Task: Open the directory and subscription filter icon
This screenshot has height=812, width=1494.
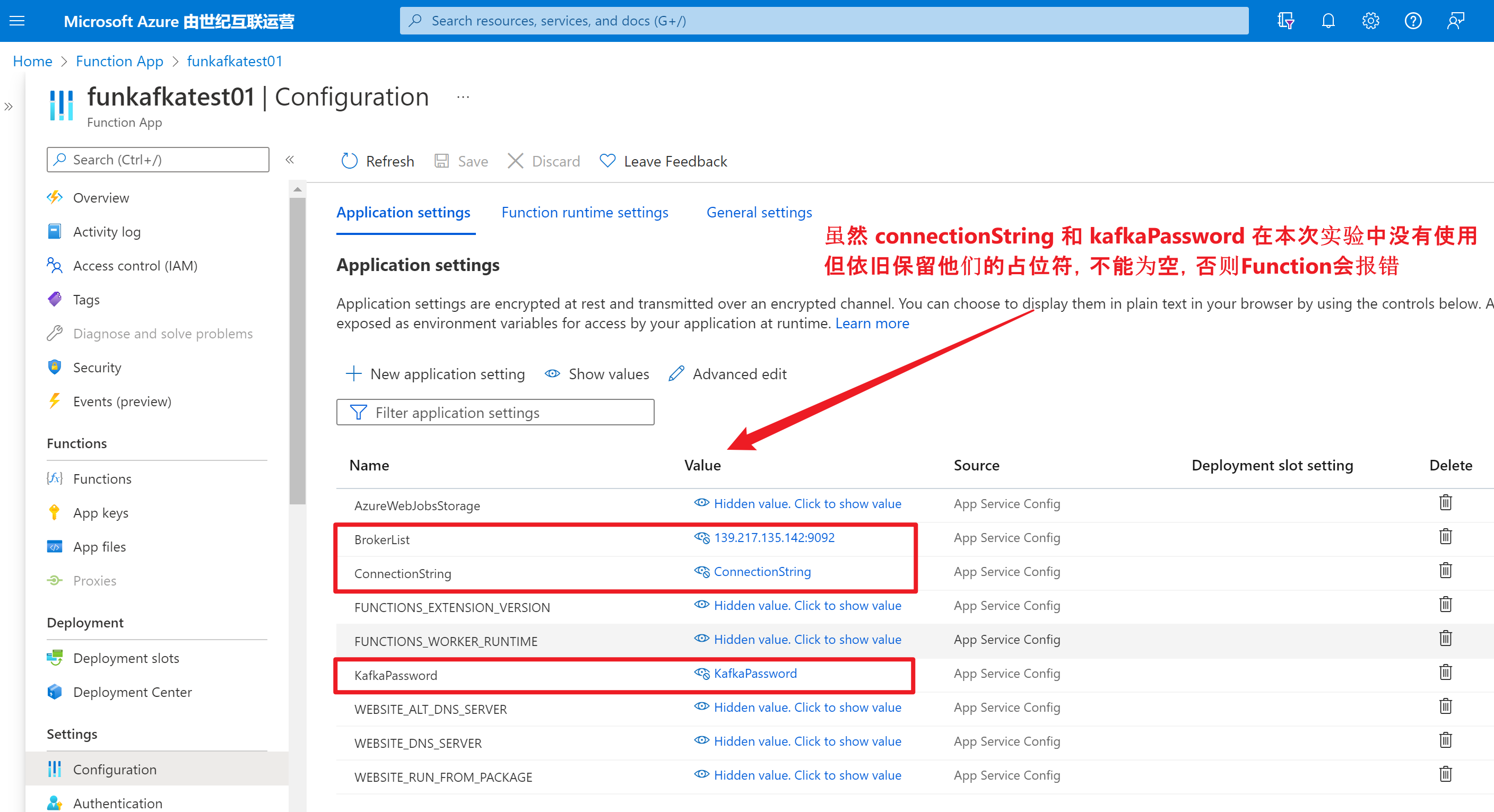Action: pyautogui.click(x=1285, y=21)
